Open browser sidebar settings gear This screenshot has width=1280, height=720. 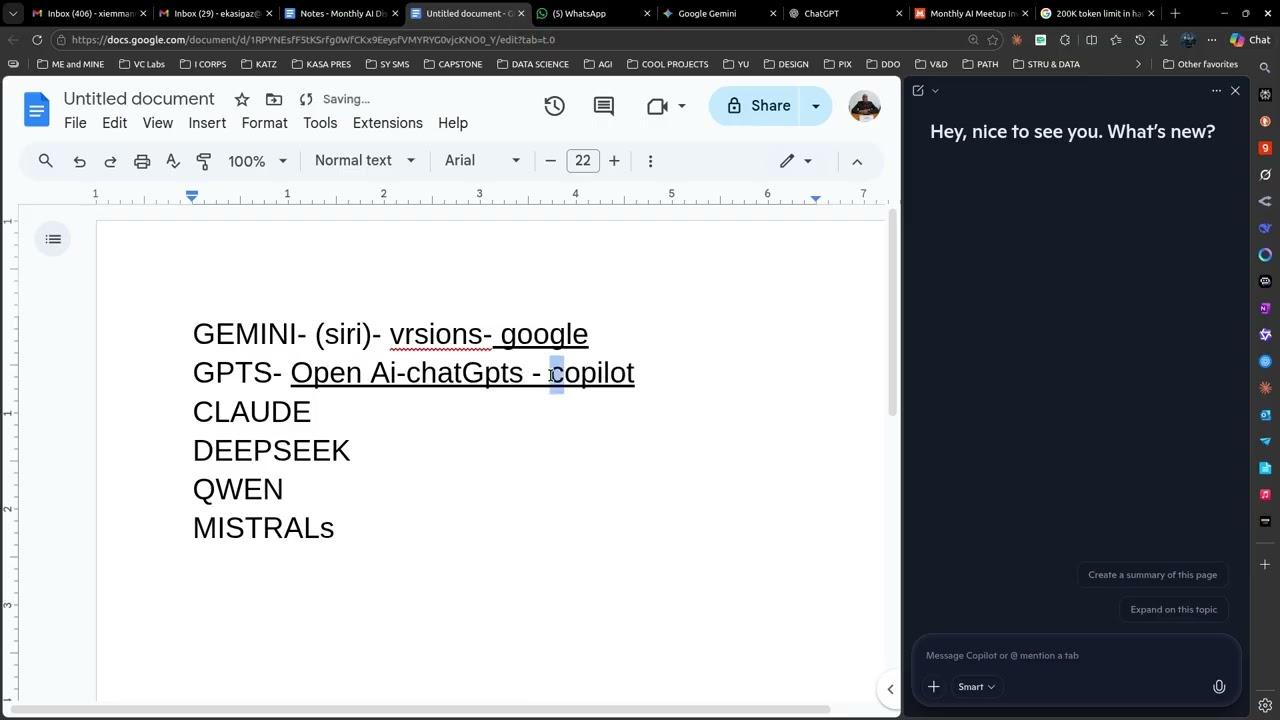coord(1265,705)
